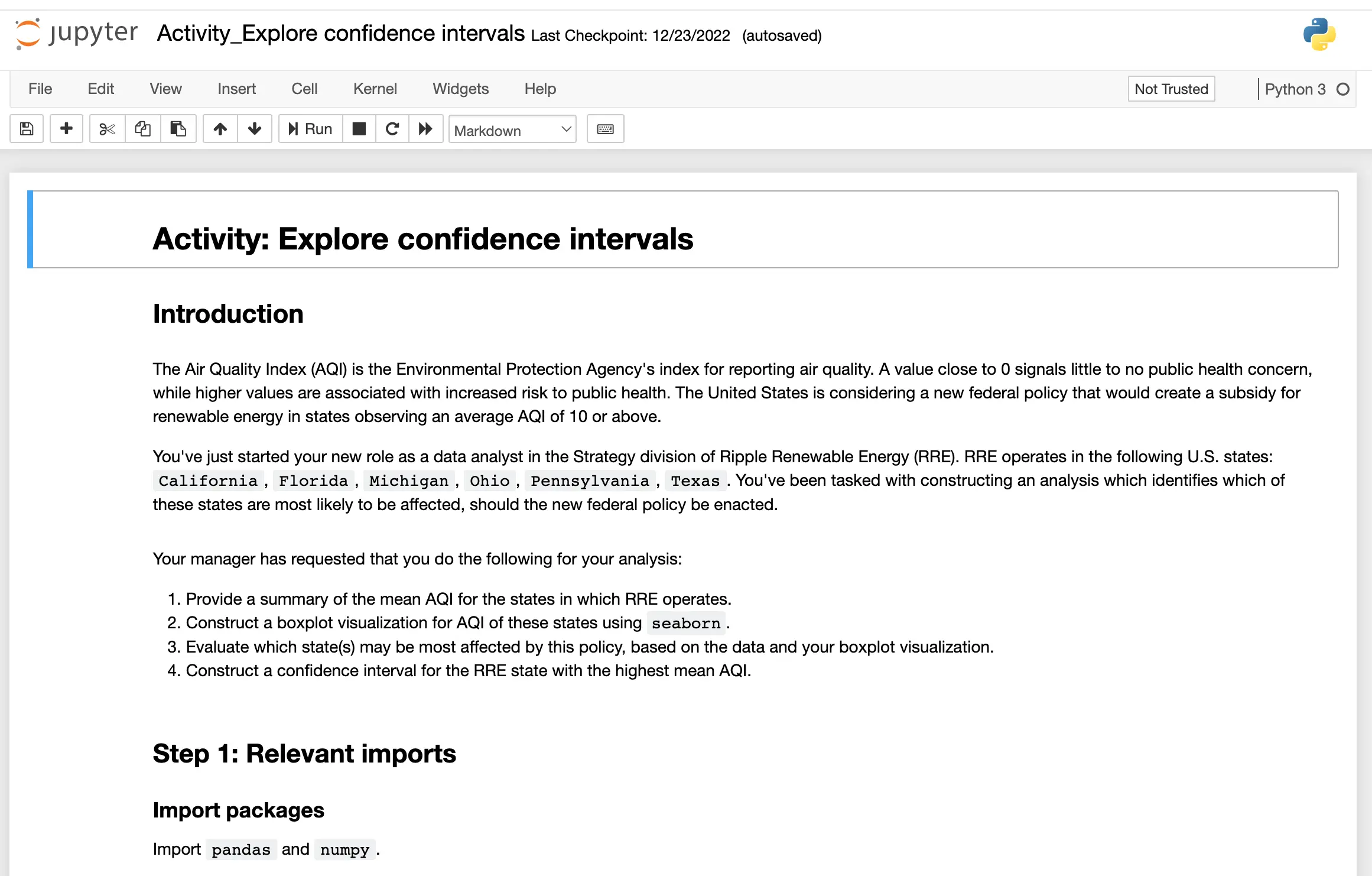
Task: Cut selected cells with scissors icon
Action: [x=107, y=129]
